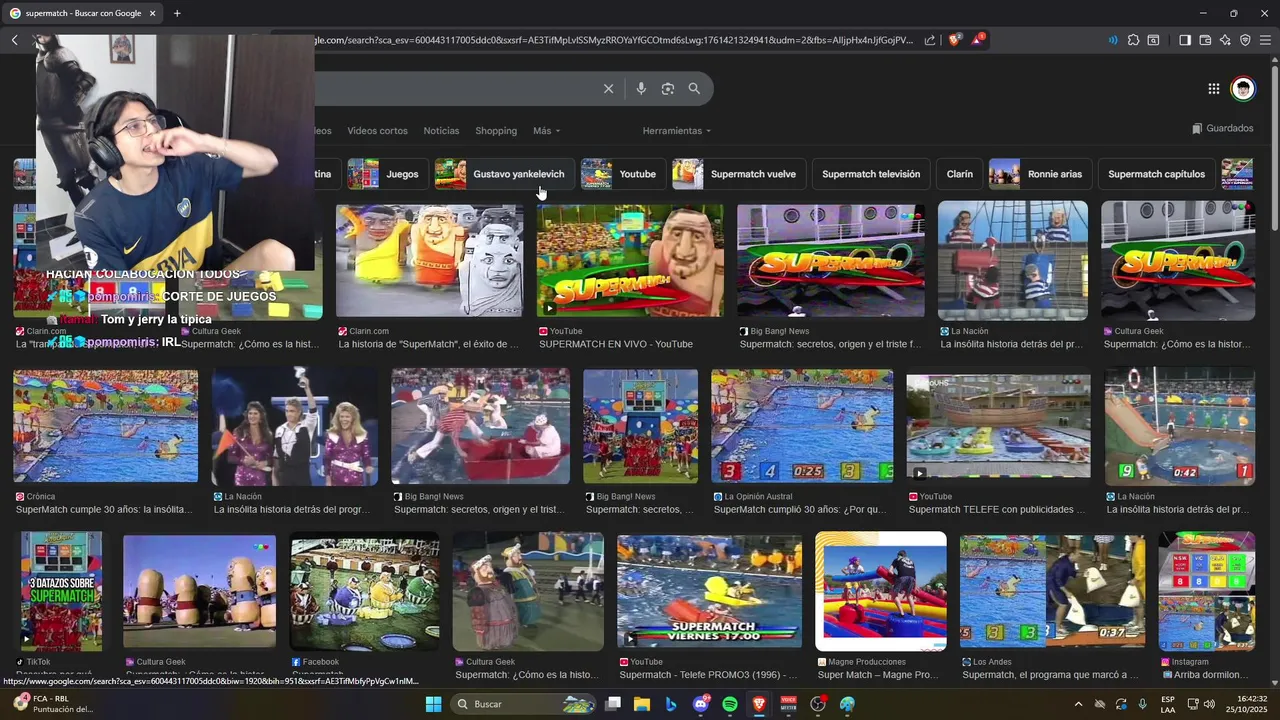
Task: Open the browser hamburger menu
Action: (1265, 40)
